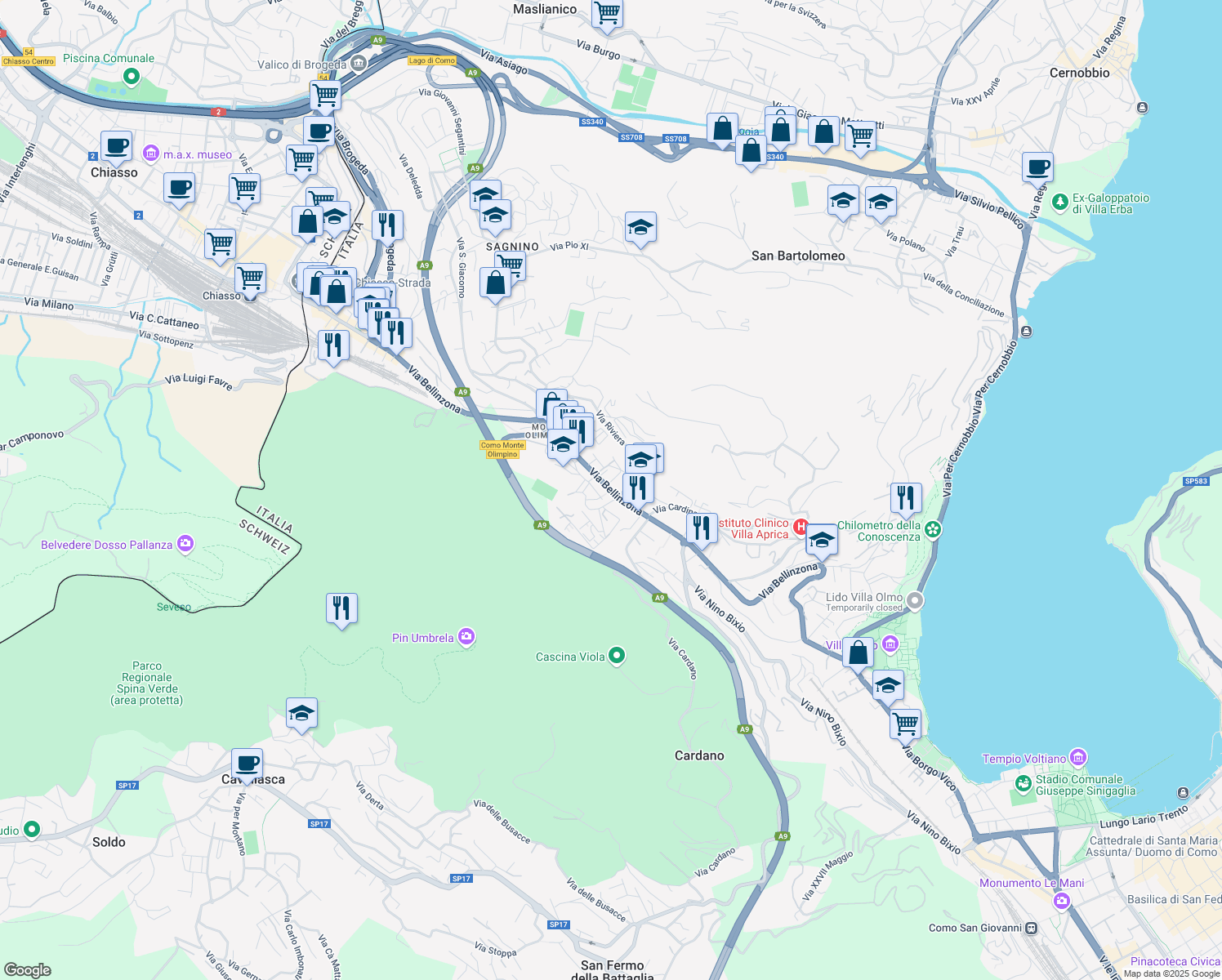1222x980 pixels.
Task: Open the cafe marker near Cernobbio lakeshore
Action: click(1037, 167)
